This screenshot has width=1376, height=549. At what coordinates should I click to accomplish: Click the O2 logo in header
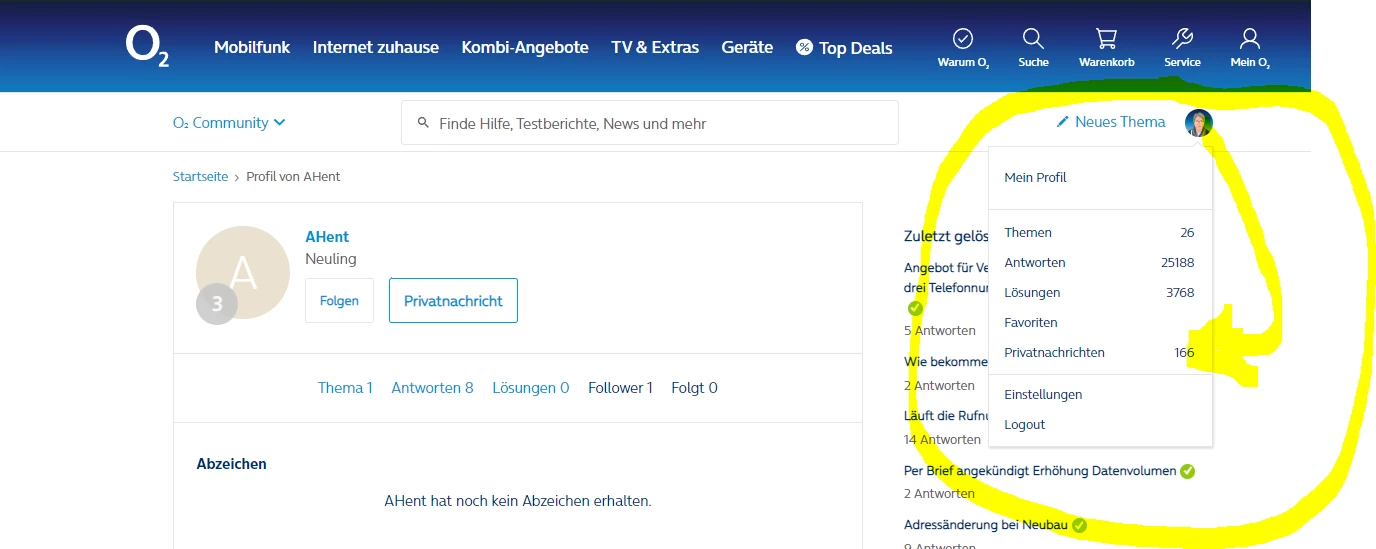click(146, 46)
